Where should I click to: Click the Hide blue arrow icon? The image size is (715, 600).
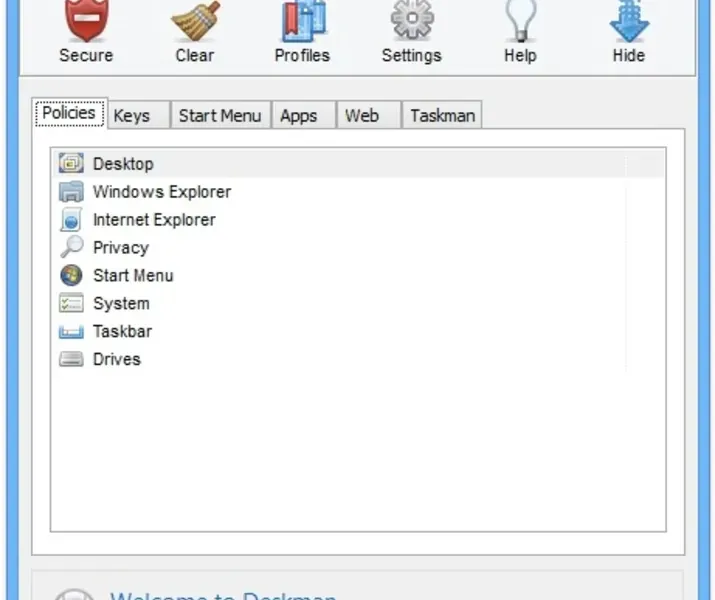[629, 20]
